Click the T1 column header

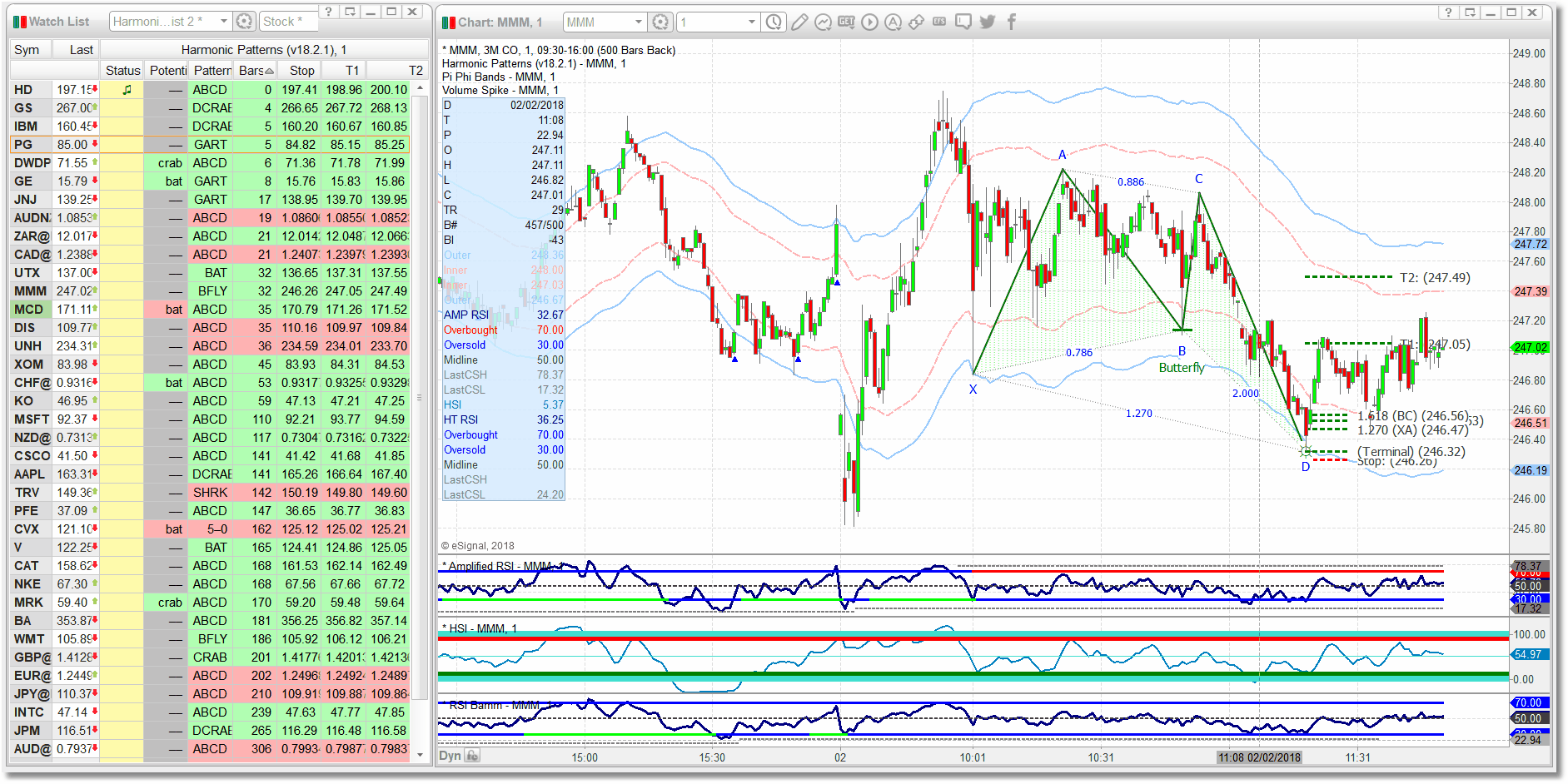(345, 71)
